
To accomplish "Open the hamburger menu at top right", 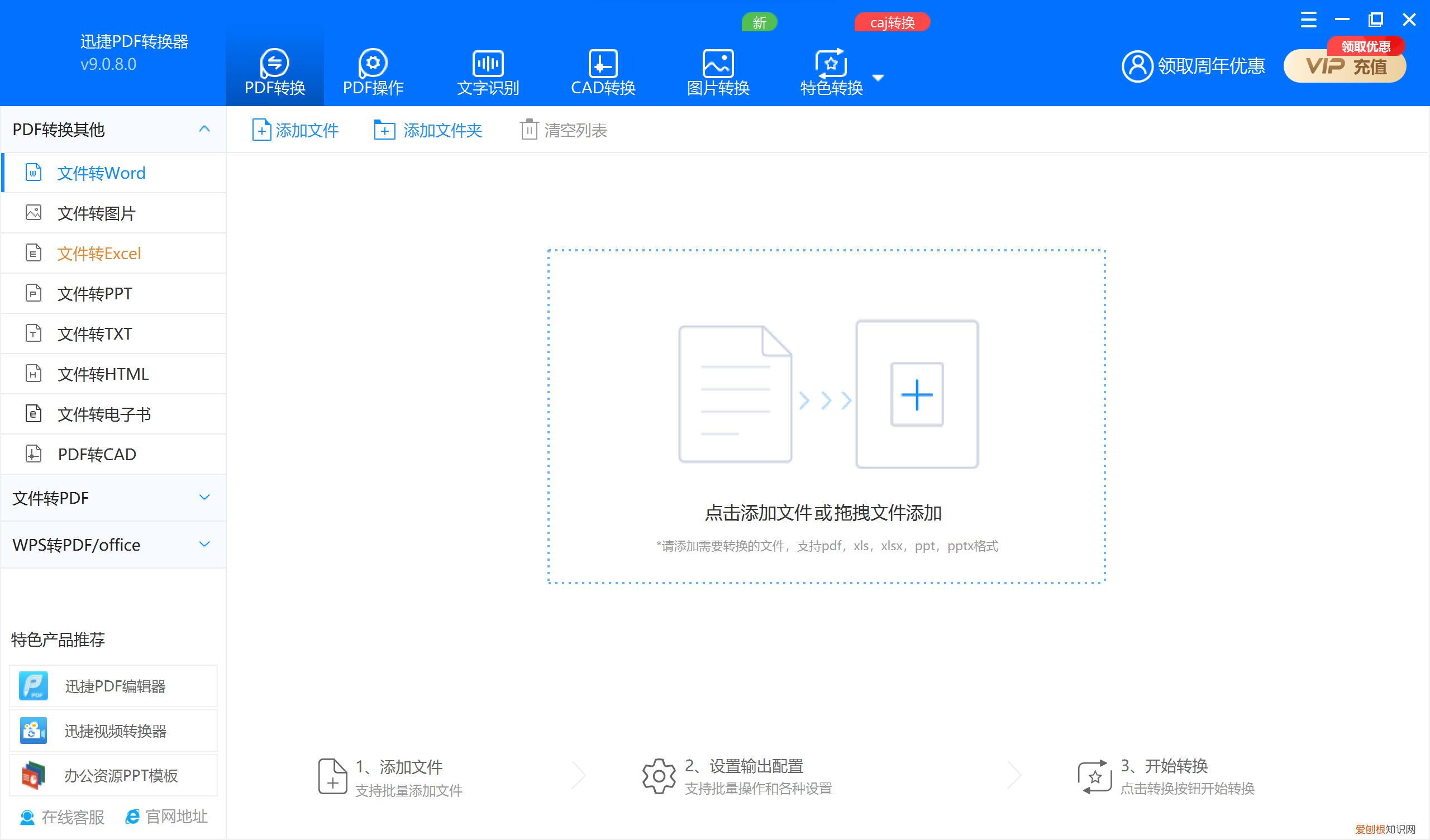I will tap(1309, 19).
